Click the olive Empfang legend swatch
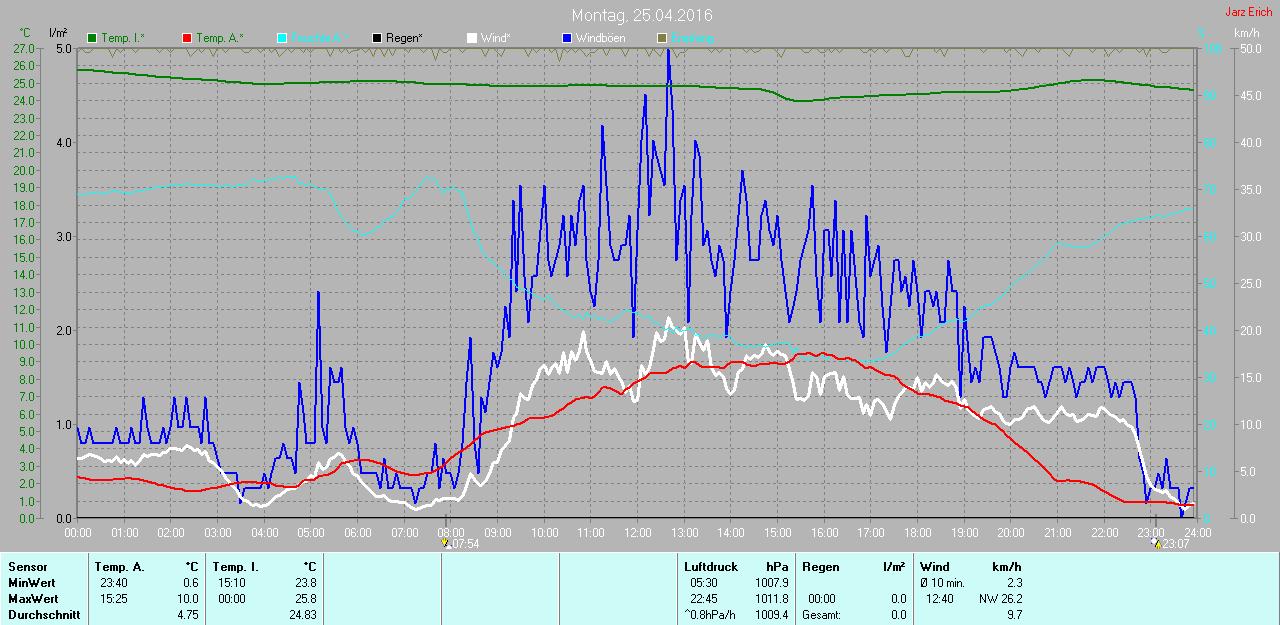The width and height of the screenshot is (1280, 625). click(x=661, y=38)
